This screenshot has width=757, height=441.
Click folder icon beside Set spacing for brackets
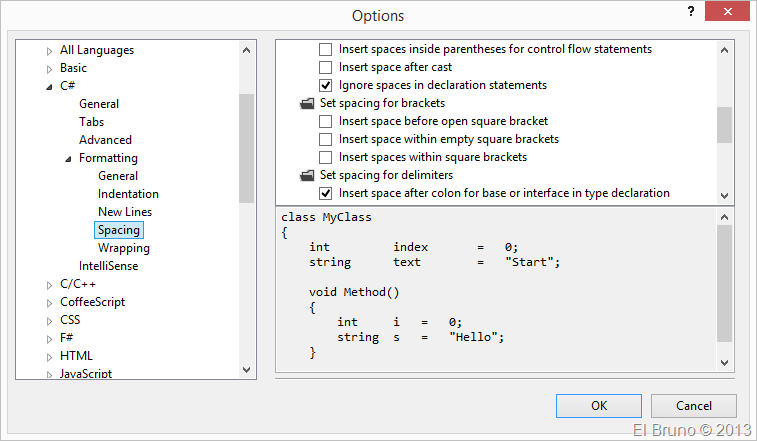pyautogui.click(x=306, y=103)
